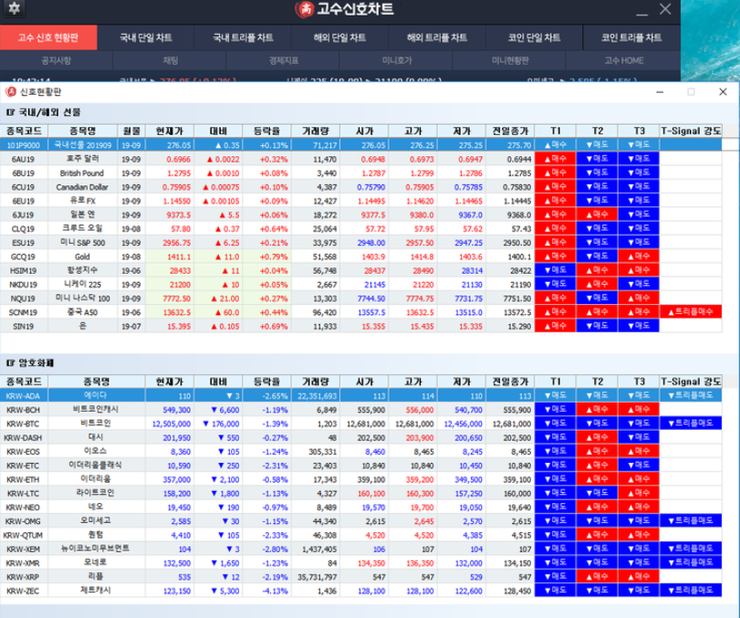This screenshot has width=740, height=618.
Task: Open the 코인 단일 차트 tab
Action: (534, 38)
